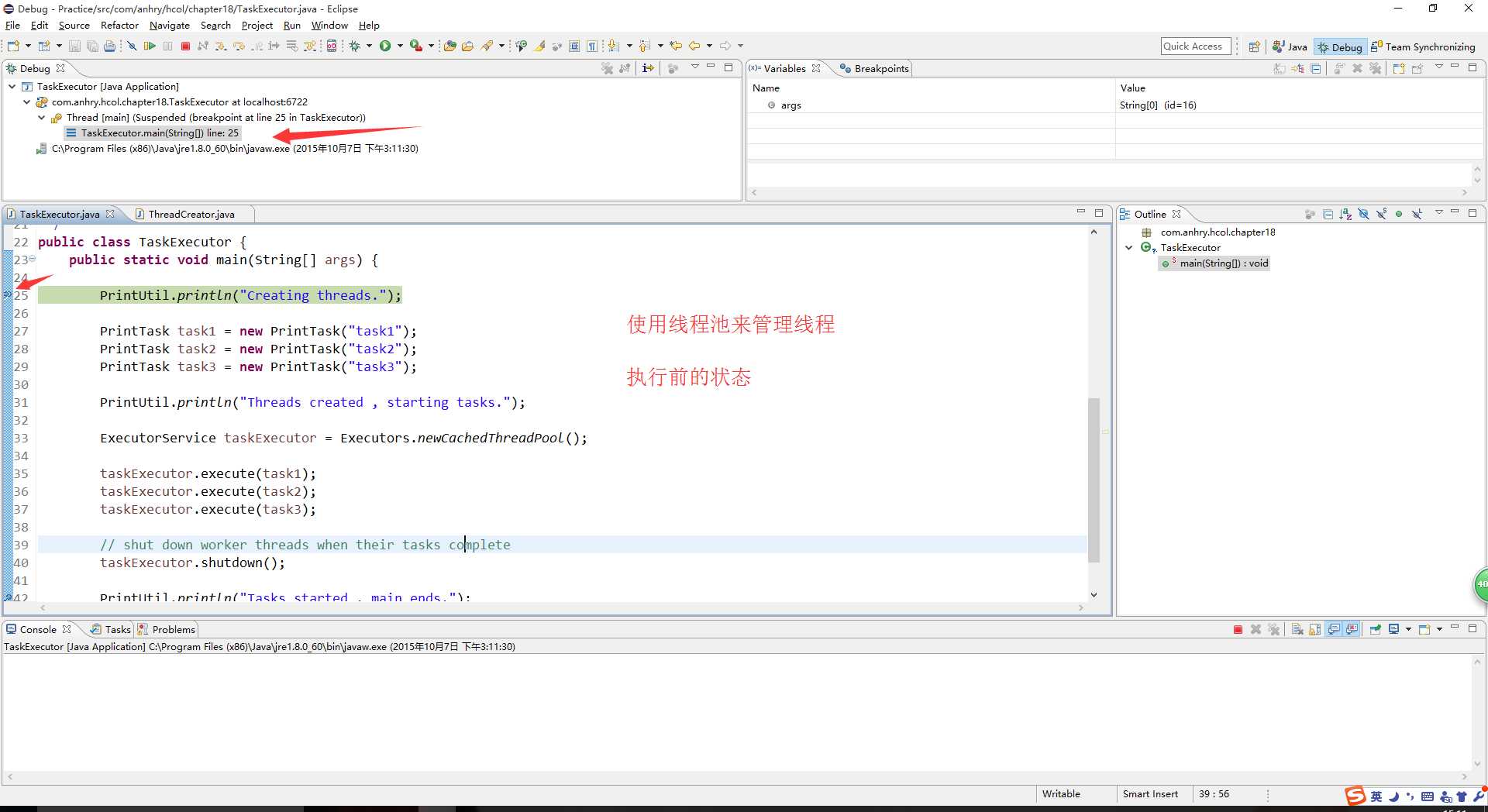Click the breakpoint marker at line 25
Screen dimensions: 1488x812
coord(7,295)
